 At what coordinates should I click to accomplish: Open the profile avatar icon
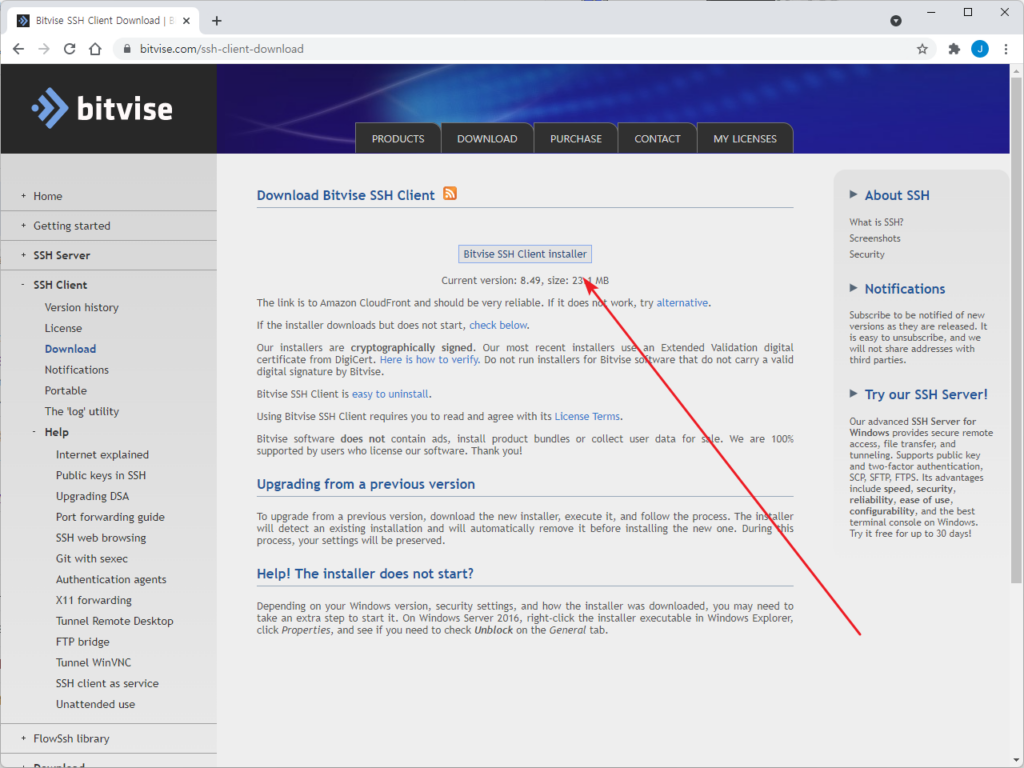pos(979,47)
